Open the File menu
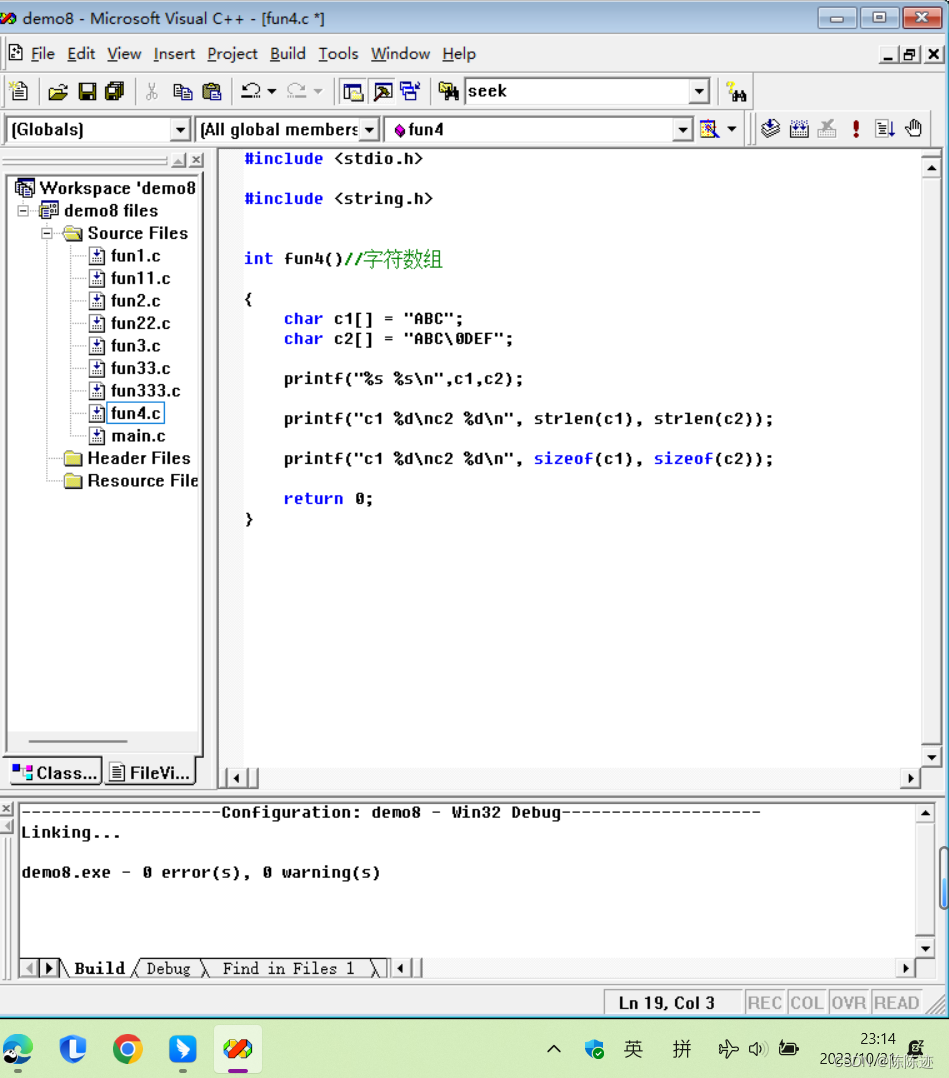The height and width of the screenshot is (1078, 949). point(43,54)
